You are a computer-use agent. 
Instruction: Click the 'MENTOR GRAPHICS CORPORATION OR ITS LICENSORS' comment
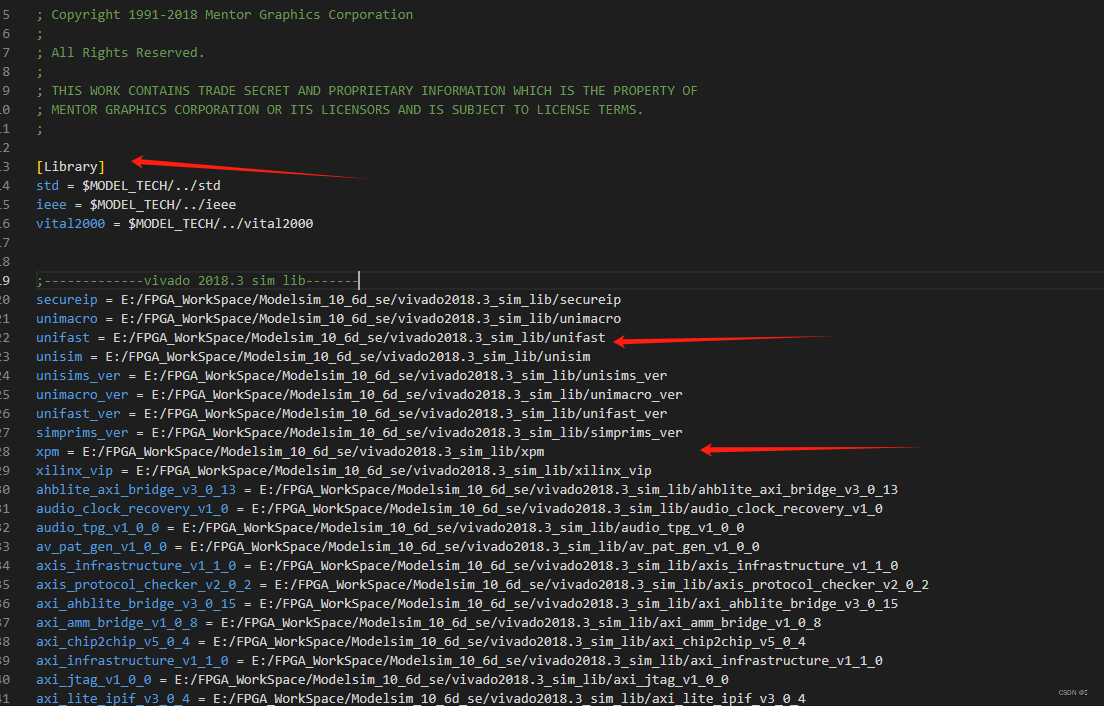click(339, 110)
